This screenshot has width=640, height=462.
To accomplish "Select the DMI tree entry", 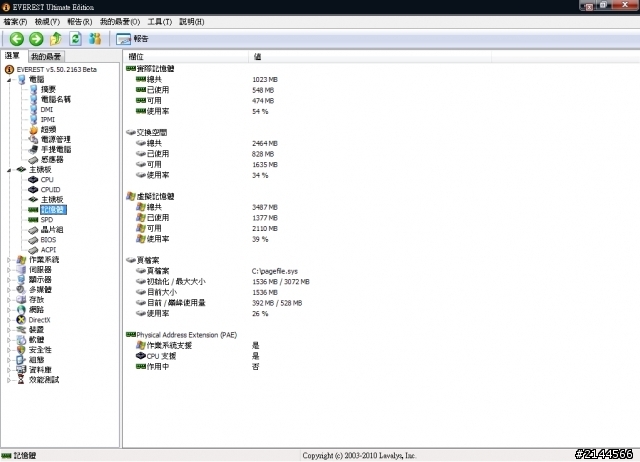I will pyautogui.click(x=47, y=109).
